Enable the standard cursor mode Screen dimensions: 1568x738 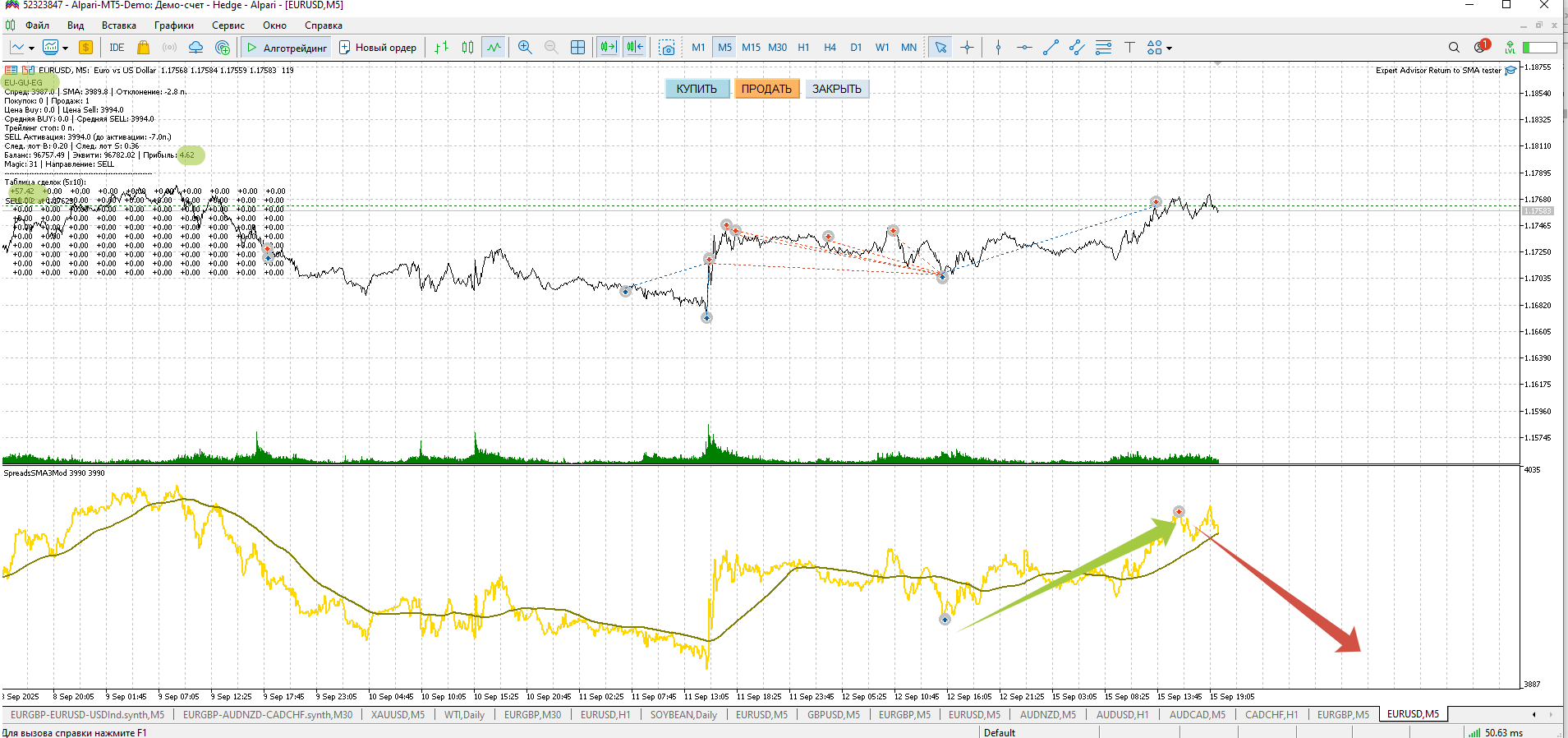[940, 48]
